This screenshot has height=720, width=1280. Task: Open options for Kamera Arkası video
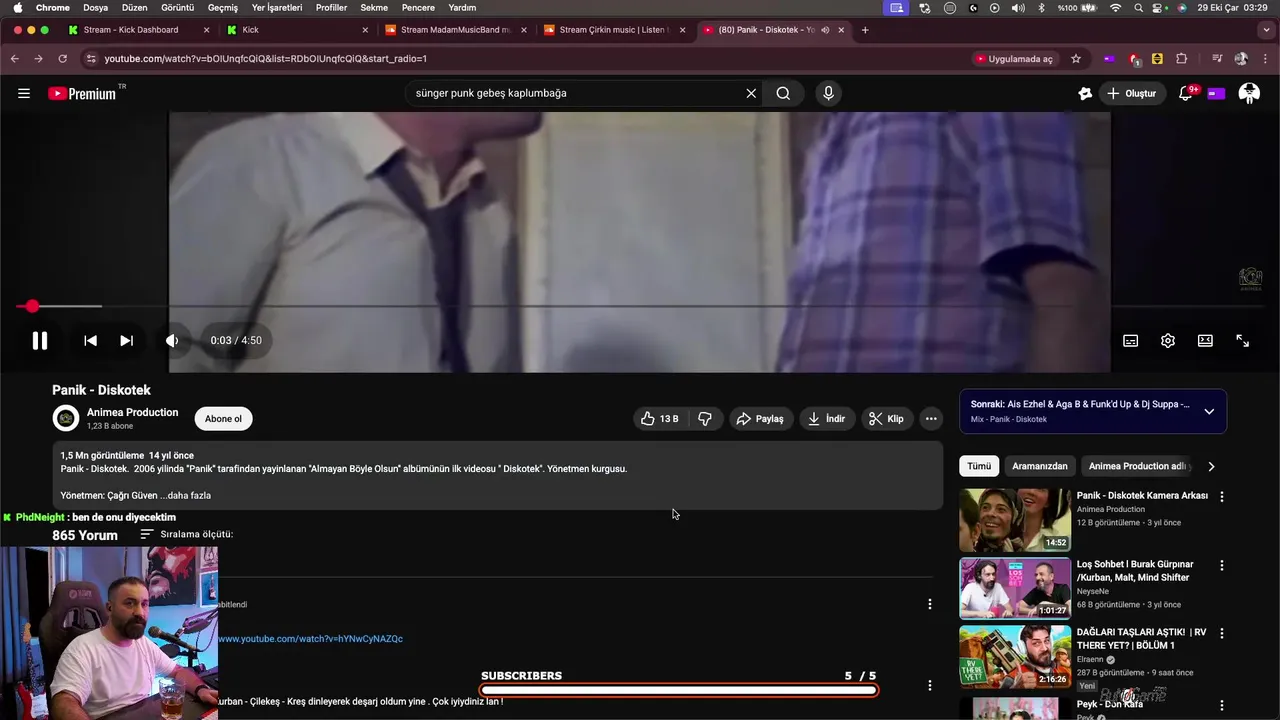(1221, 497)
